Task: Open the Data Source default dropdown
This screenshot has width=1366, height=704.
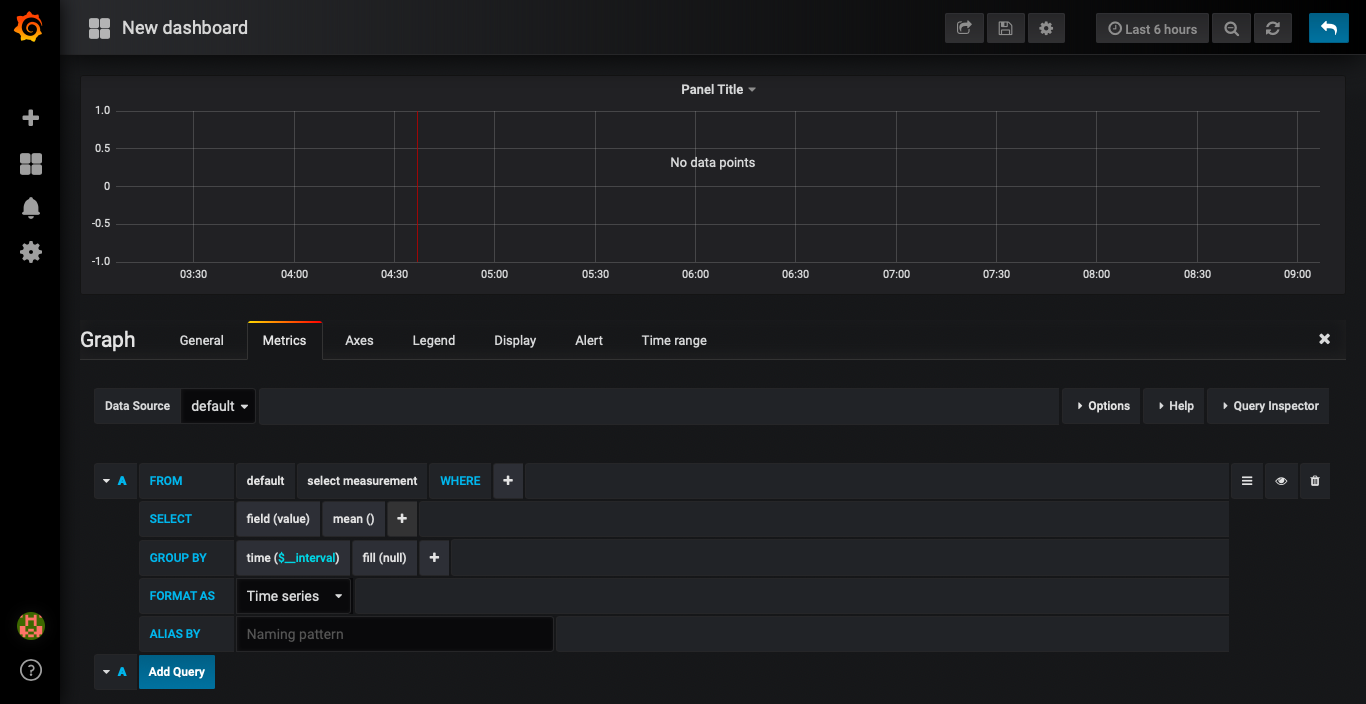Action: [x=219, y=406]
